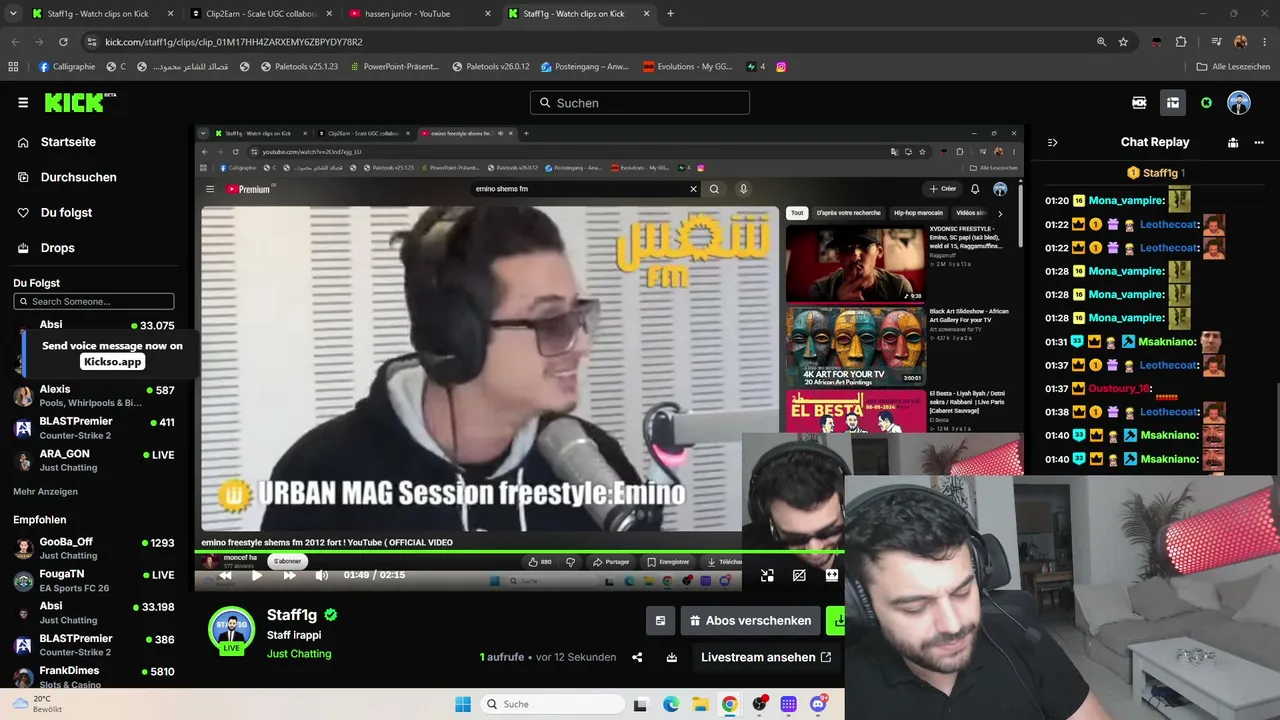
Task: Open the Chrome extensions puzzle icon
Action: 1181,42
